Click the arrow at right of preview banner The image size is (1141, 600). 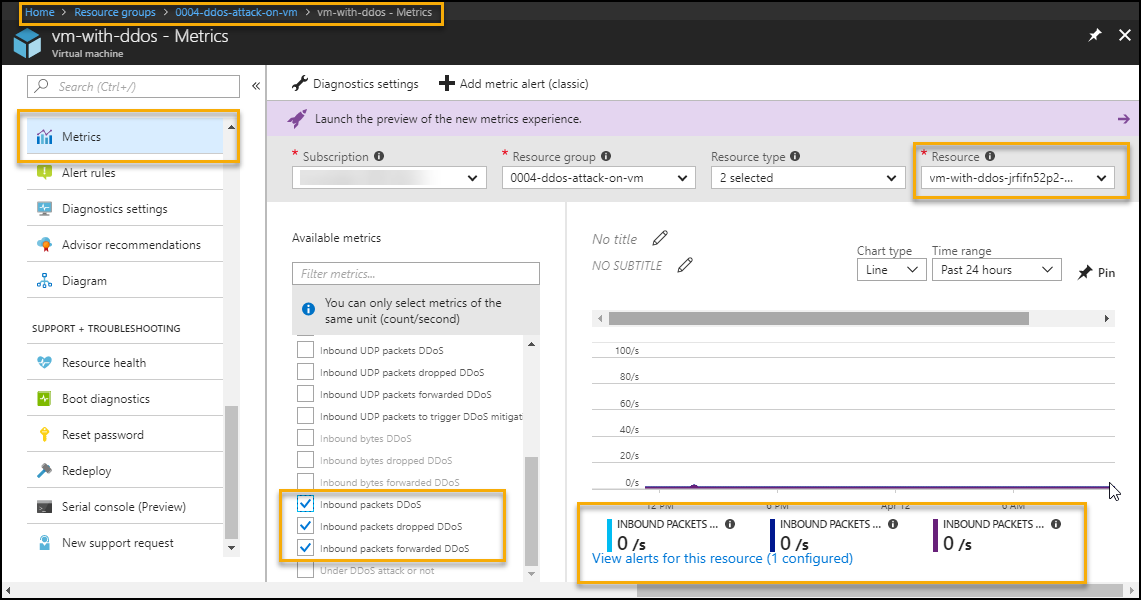(1124, 119)
